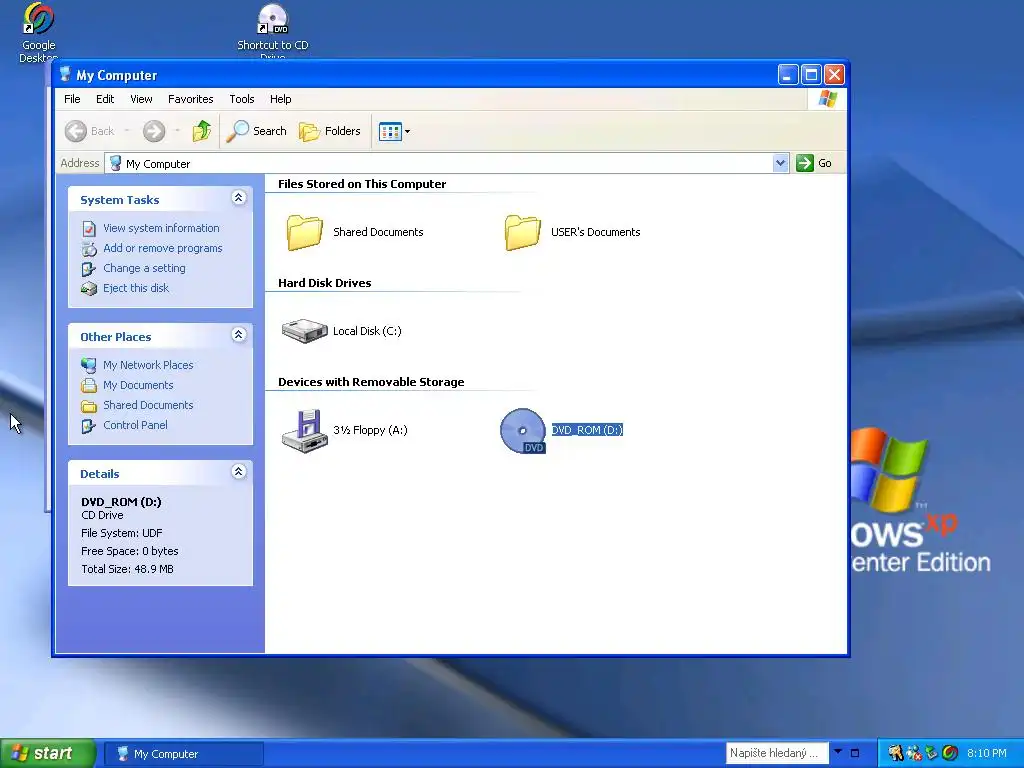This screenshot has height=768, width=1024.
Task: Click Add or remove programs link
Action: 163,248
